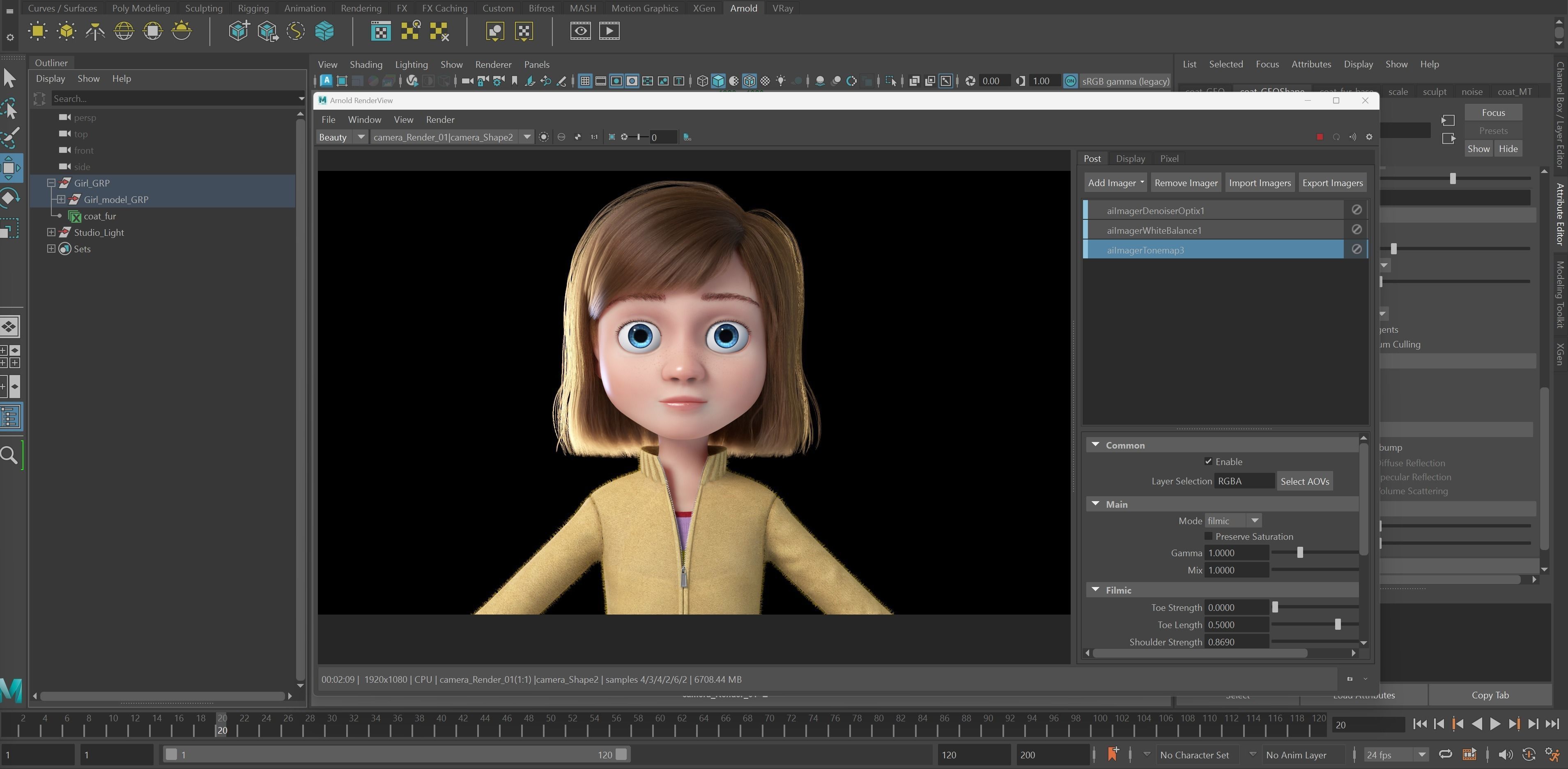Create an Arnold volume from shelf
The height and width of the screenshot is (769, 1568).
click(324, 31)
